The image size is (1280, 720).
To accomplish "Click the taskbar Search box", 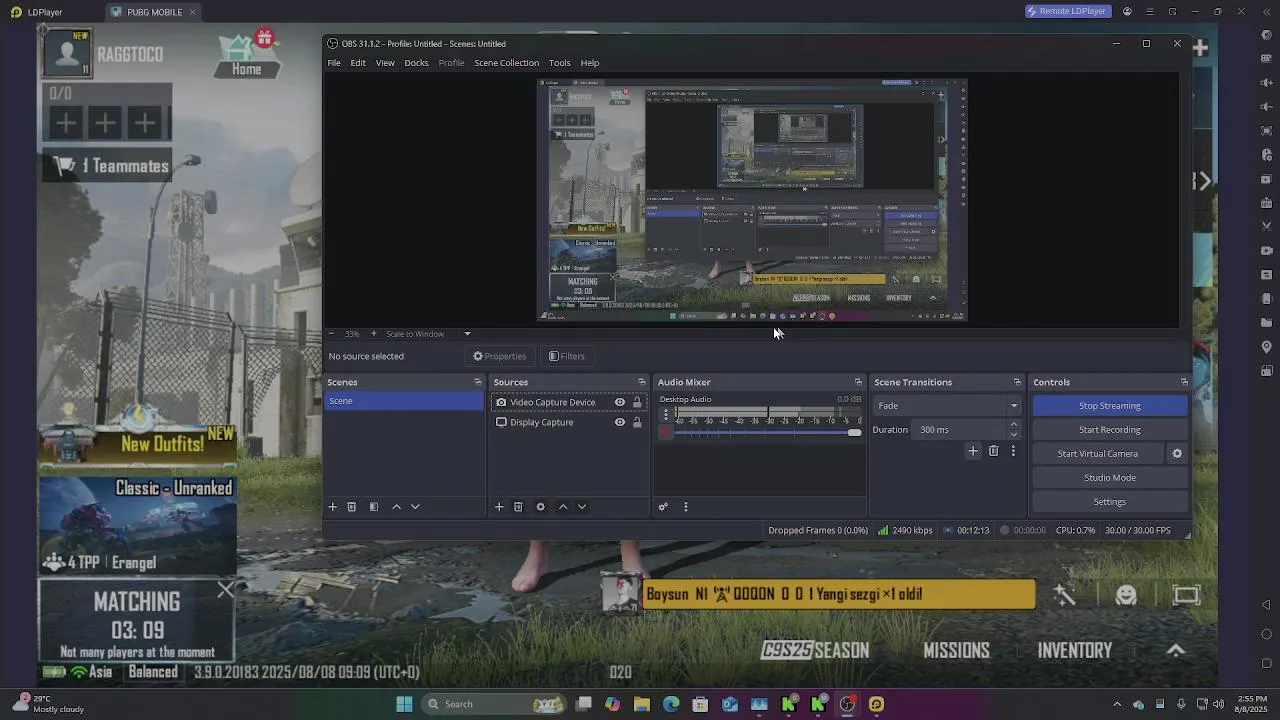I will (496, 704).
